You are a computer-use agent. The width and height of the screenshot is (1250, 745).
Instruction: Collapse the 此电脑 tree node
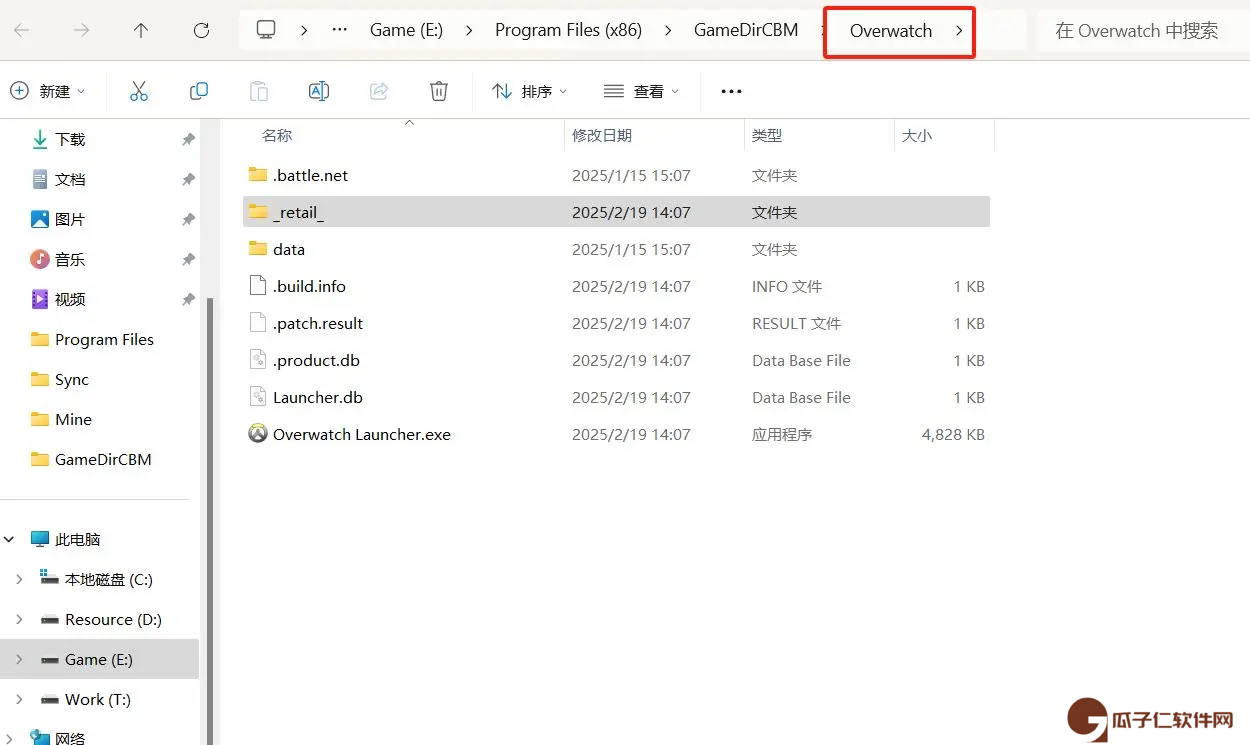(10, 539)
